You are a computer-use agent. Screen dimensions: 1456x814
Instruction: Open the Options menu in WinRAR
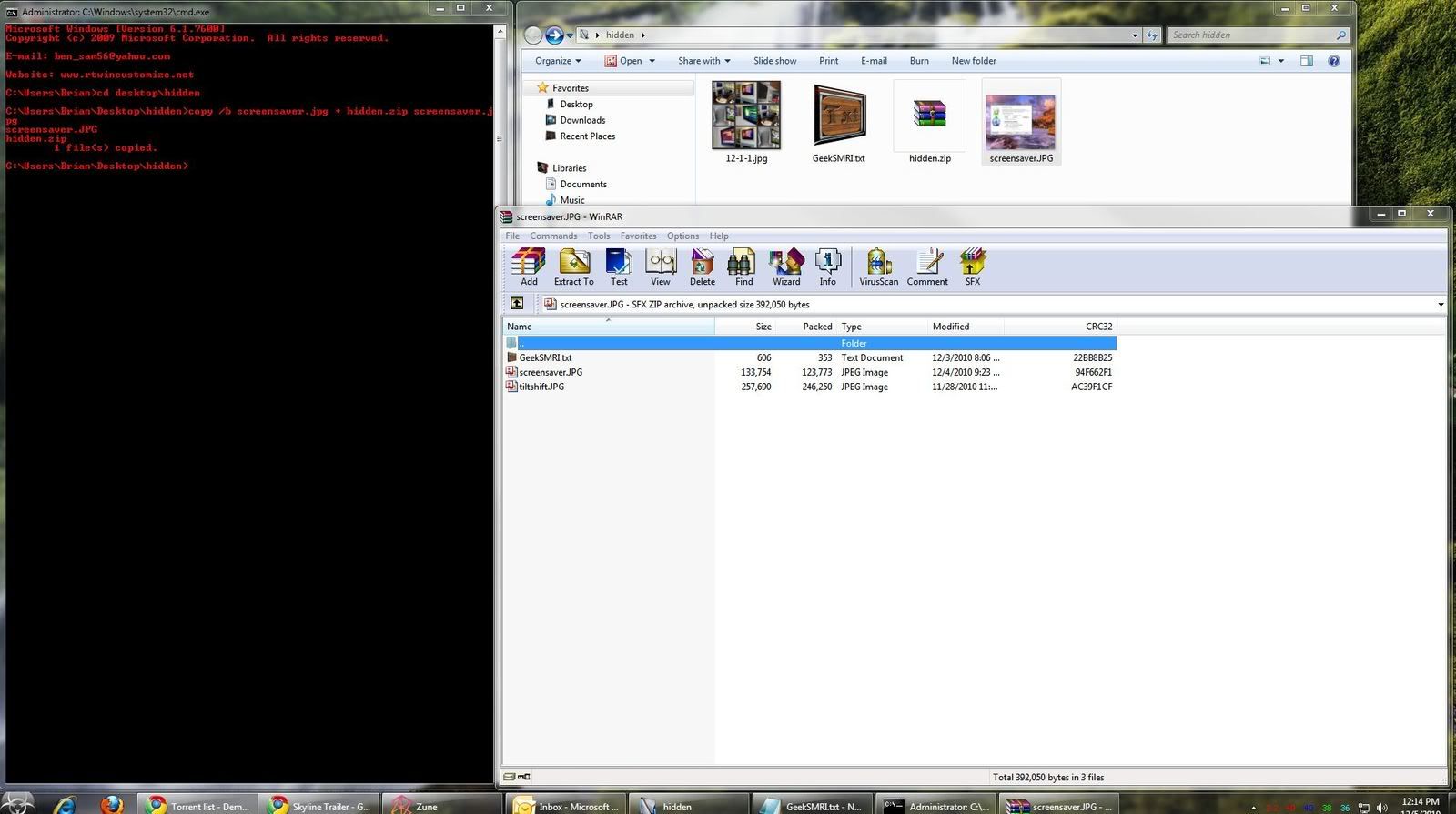pos(682,236)
